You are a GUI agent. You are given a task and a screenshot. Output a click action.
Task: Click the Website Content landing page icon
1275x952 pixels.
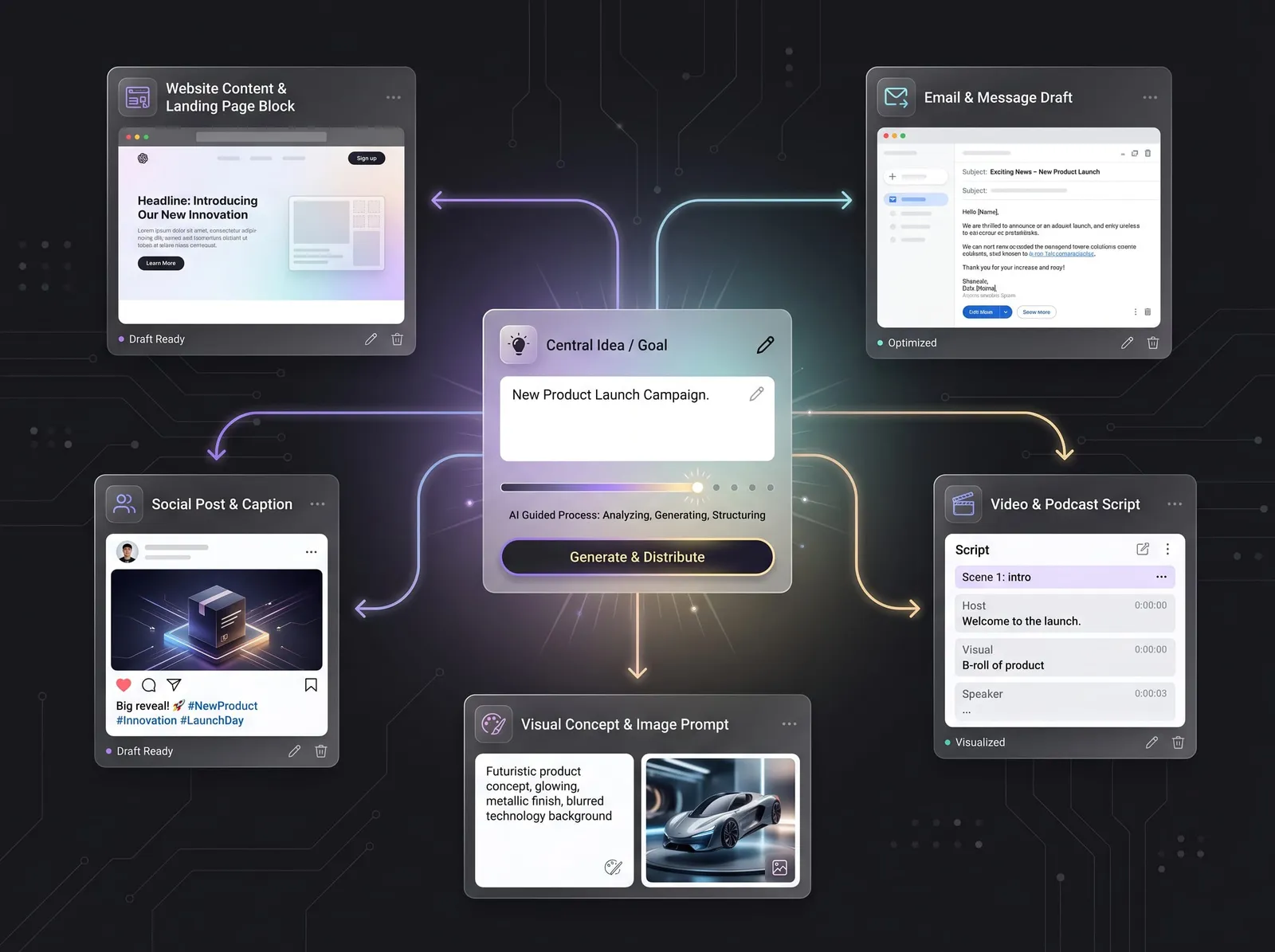(x=138, y=97)
